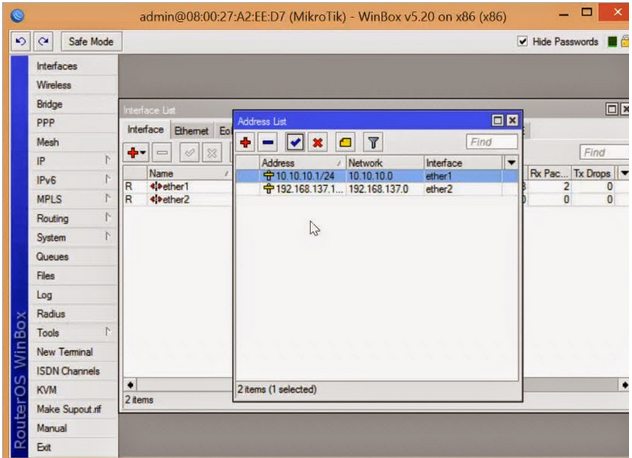This screenshot has width=632, height=458.
Task: Click the left scroll arrow in Interface List
Action: pyautogui.click(x=130, y=385)
